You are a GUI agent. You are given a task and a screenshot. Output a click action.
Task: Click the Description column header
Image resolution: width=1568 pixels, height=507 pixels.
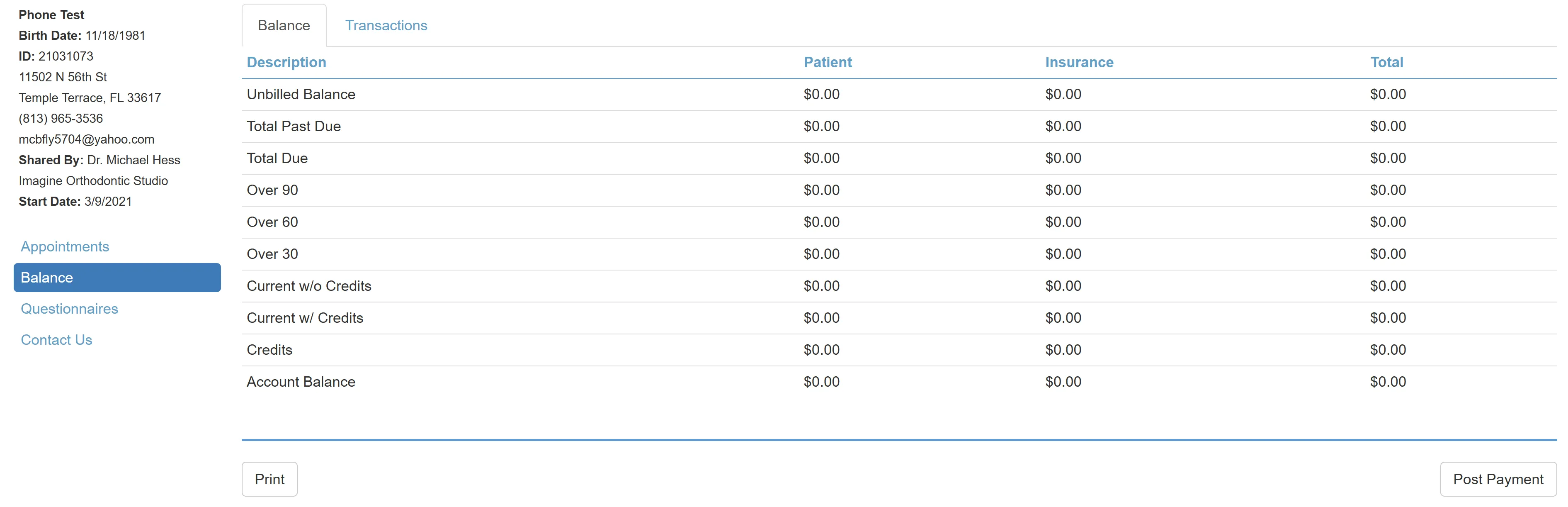[286, 62]
